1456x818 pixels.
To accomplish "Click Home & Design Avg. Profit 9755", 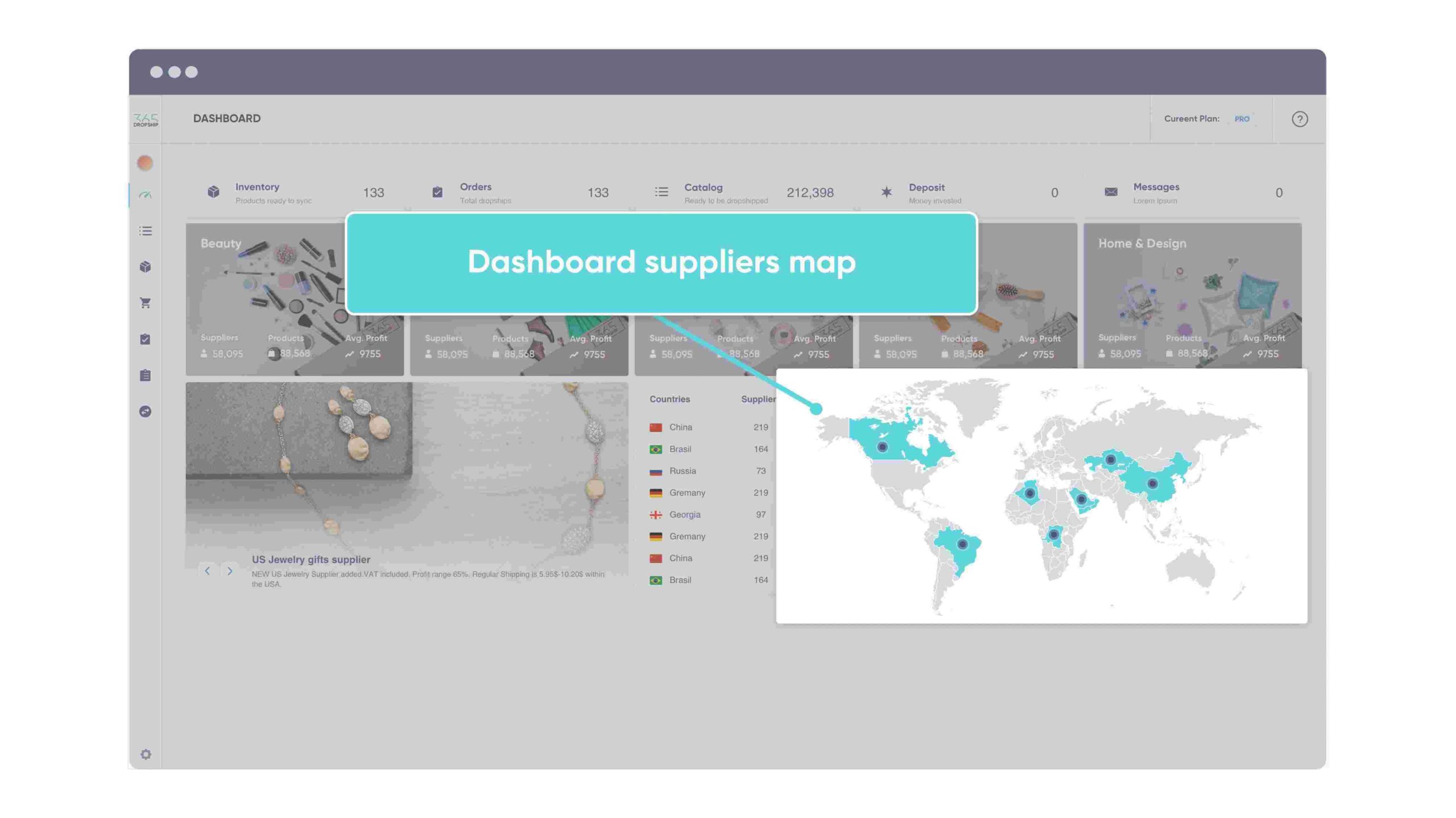I will coord(1268,354).
